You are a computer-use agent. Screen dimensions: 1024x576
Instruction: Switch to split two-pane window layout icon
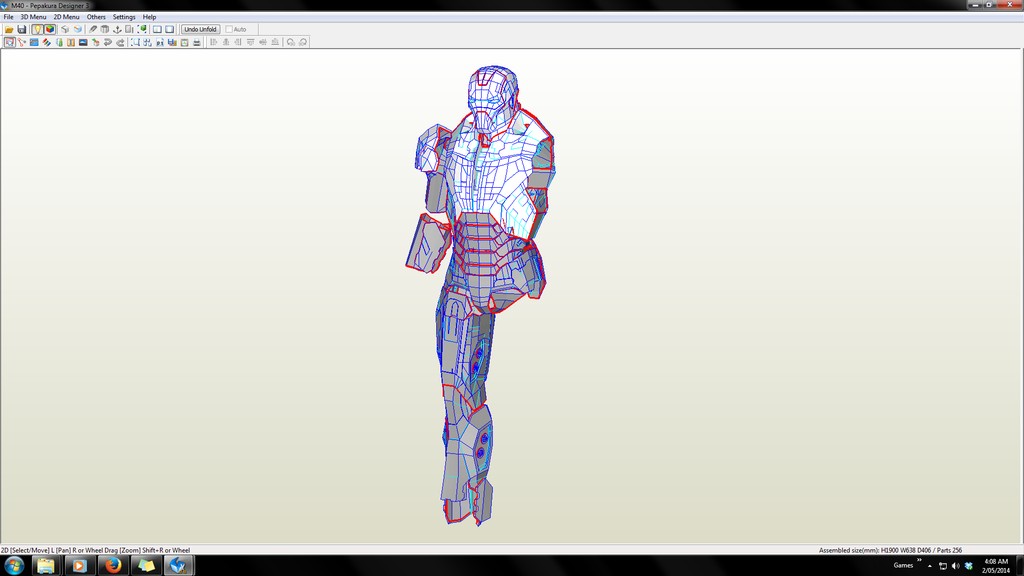tap(157, 29)
